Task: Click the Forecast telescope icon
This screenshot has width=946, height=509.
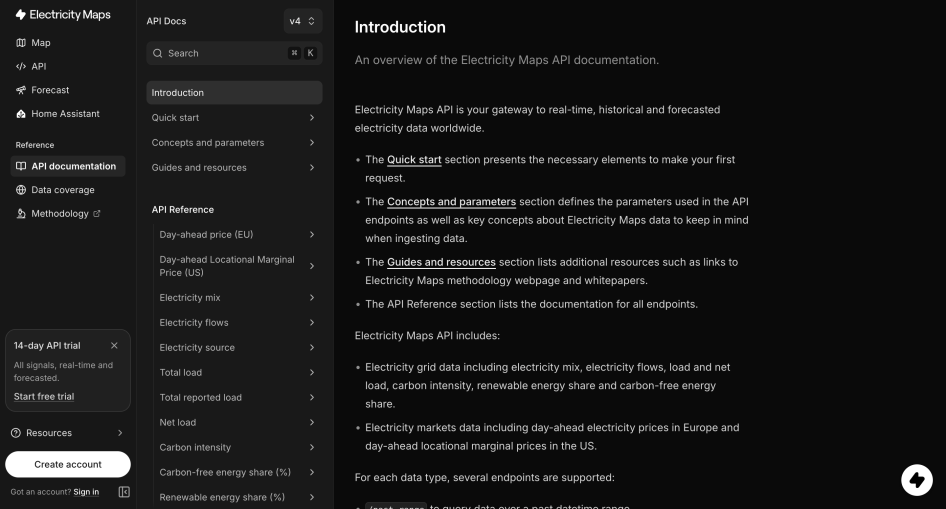Action: tap(21, 90)
